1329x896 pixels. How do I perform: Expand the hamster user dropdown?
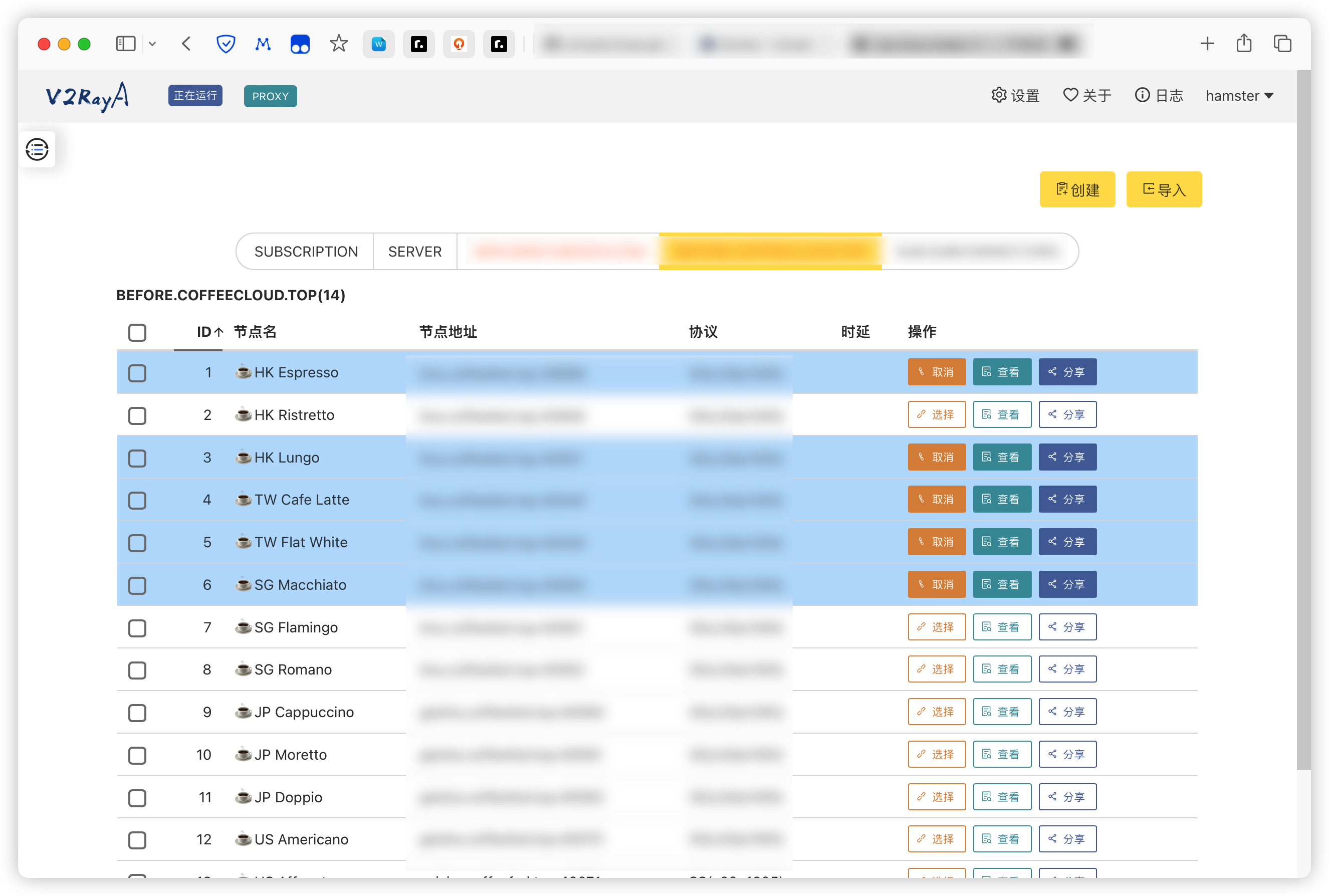pyautogui.click(x=1239, y=95)
